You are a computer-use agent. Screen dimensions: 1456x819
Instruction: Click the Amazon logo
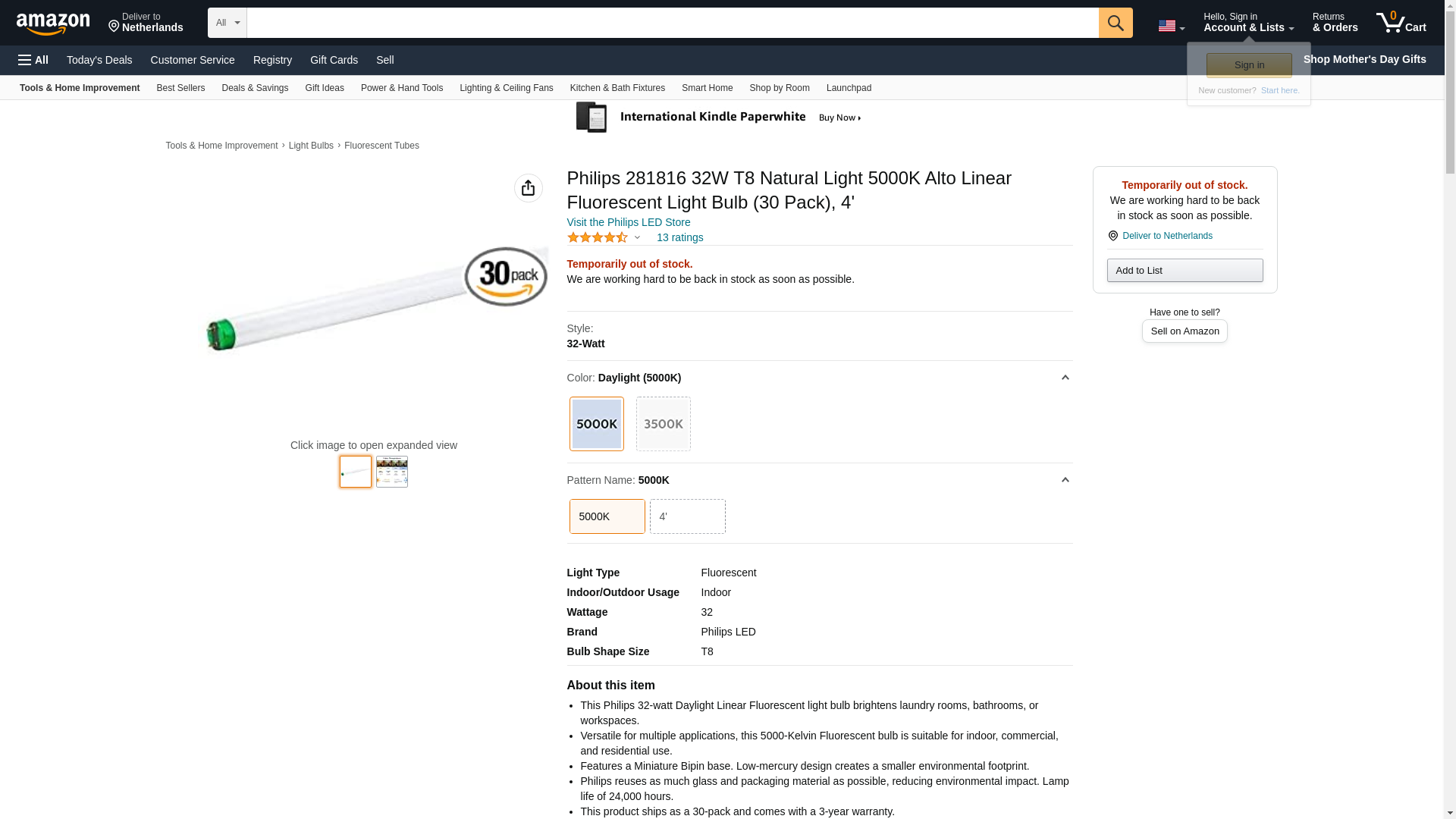tap(53, 24)
